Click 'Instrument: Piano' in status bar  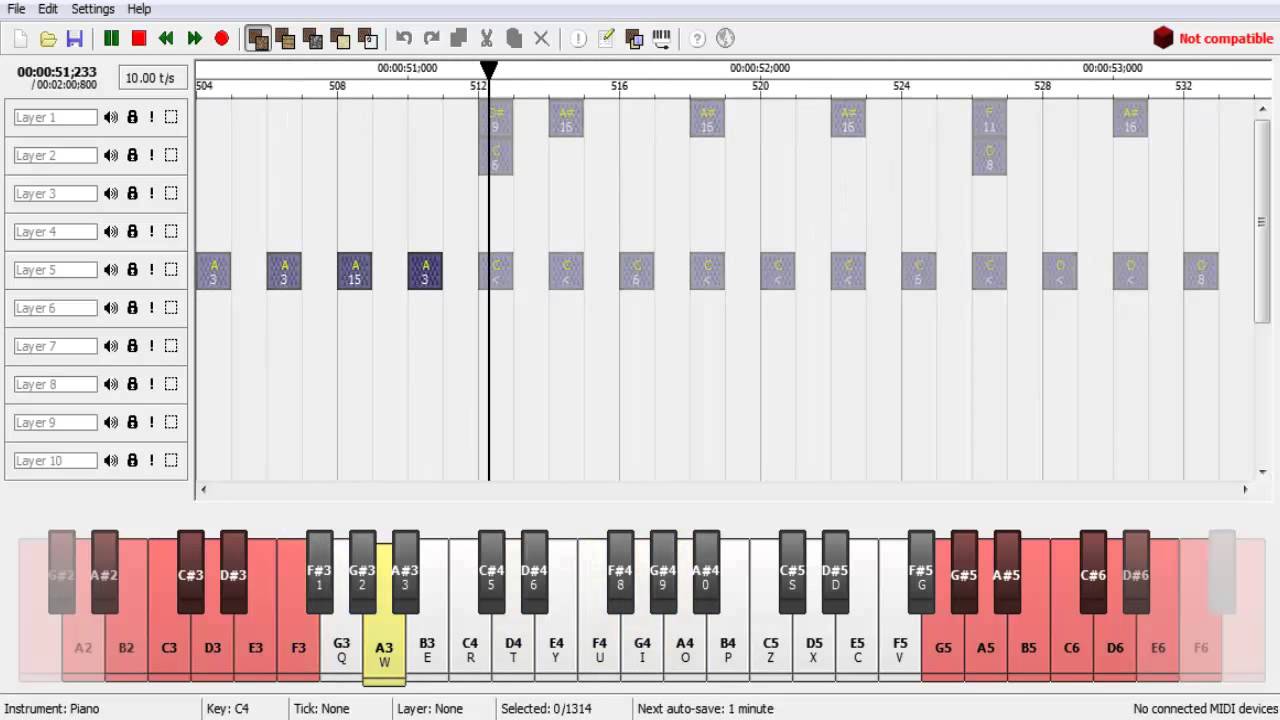pyautogui.click(x=51, y=709)
